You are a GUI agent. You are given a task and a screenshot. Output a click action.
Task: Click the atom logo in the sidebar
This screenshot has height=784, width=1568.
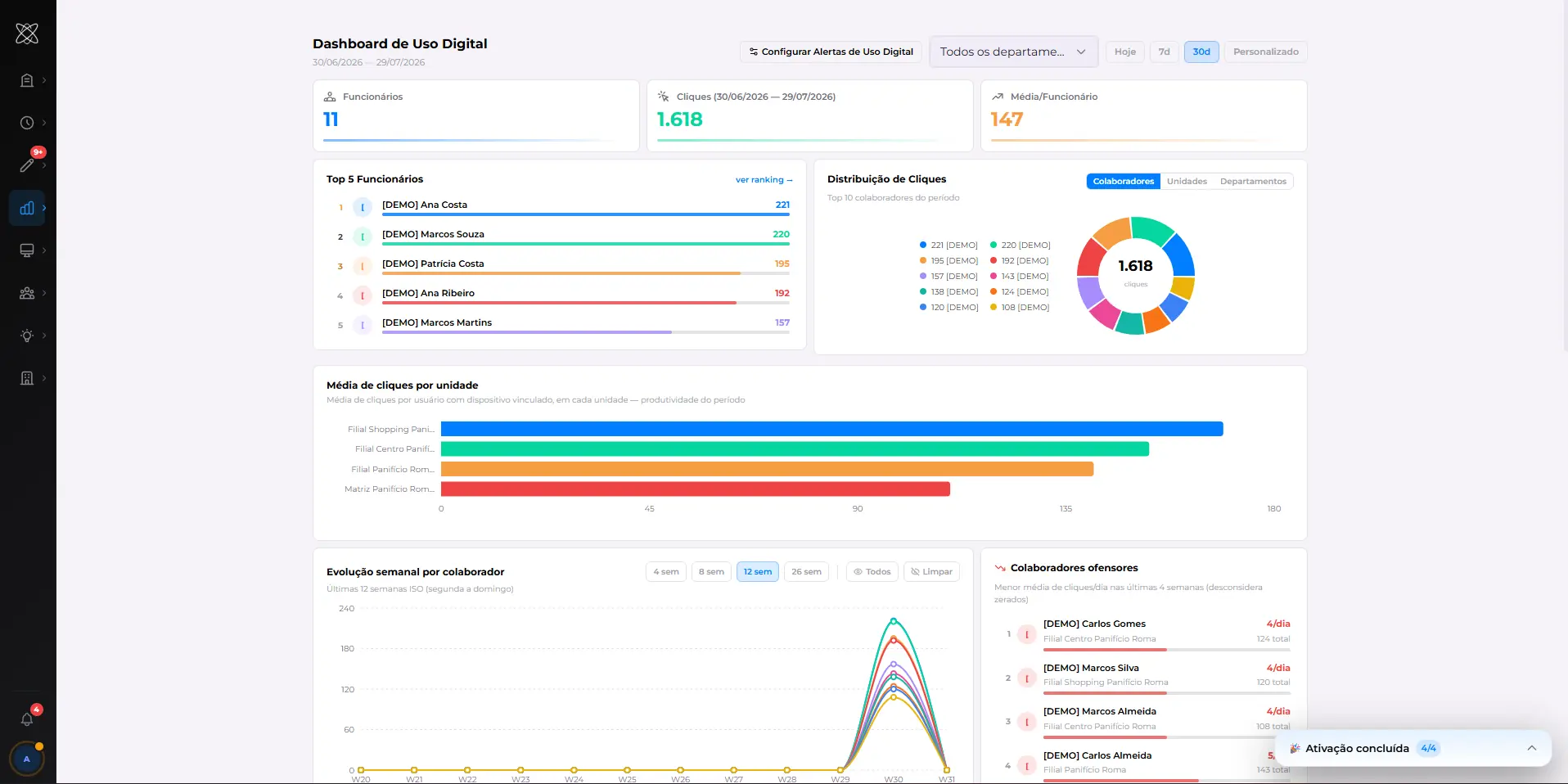coord(27,34)
